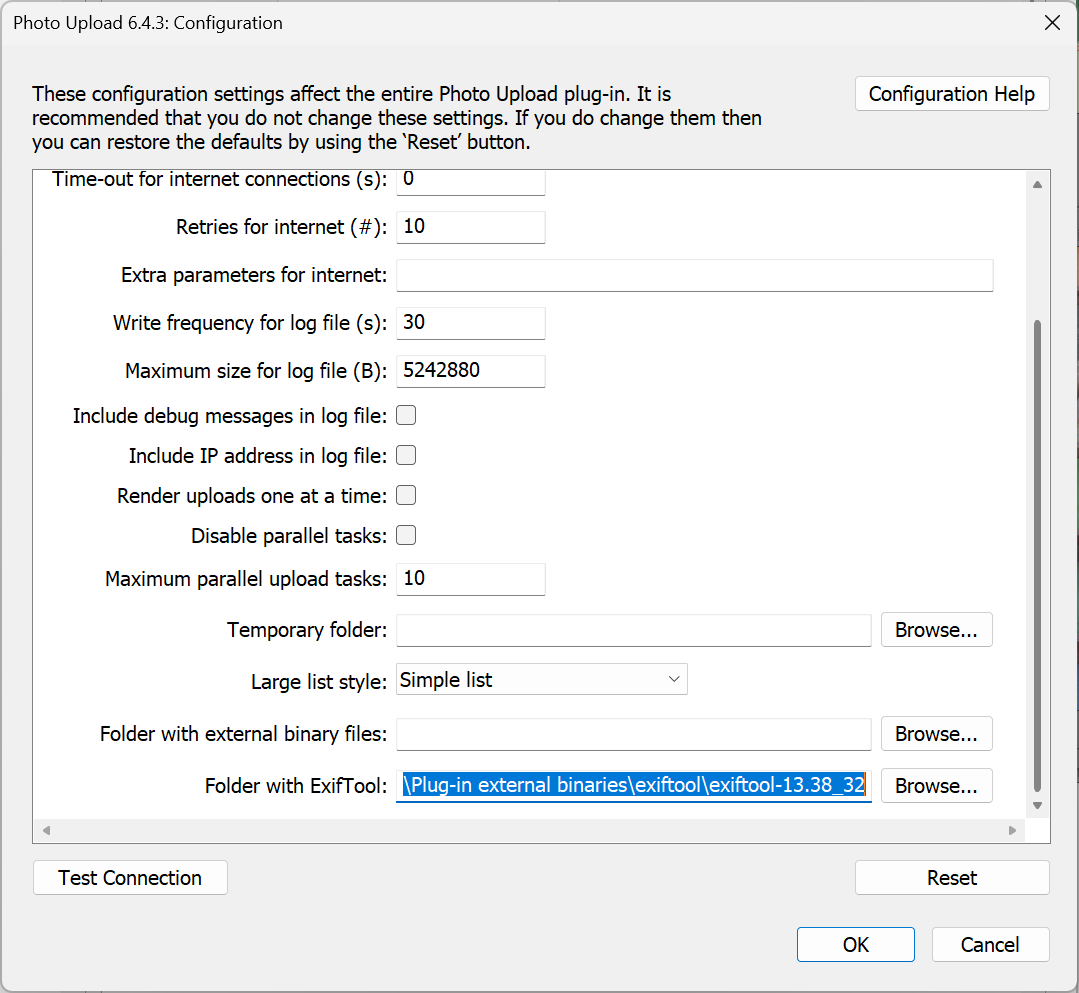
Task: Cancel the configuration dialog
Action: click(989, 945)
